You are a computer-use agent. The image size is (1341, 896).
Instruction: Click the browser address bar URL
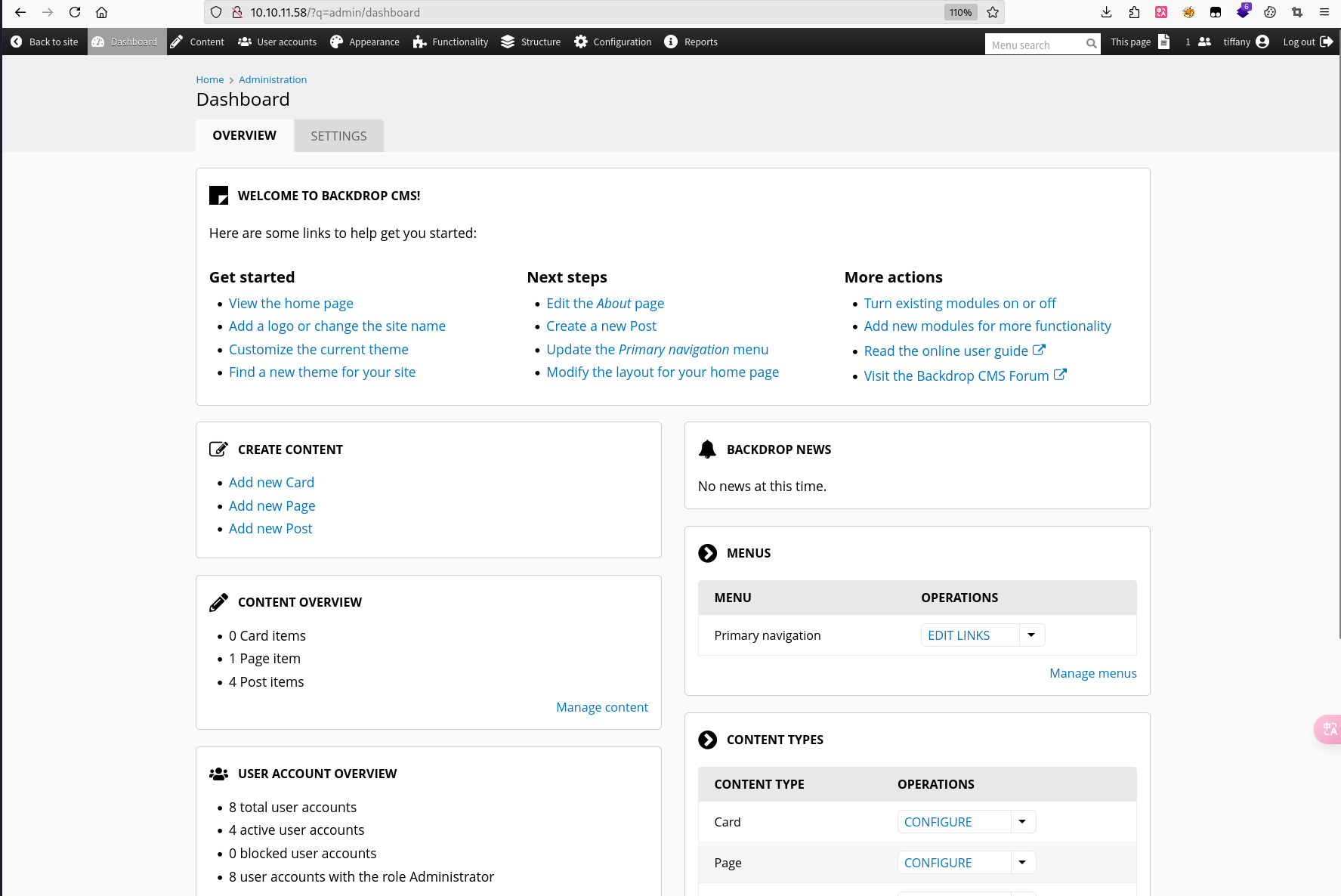coord(335,12)
